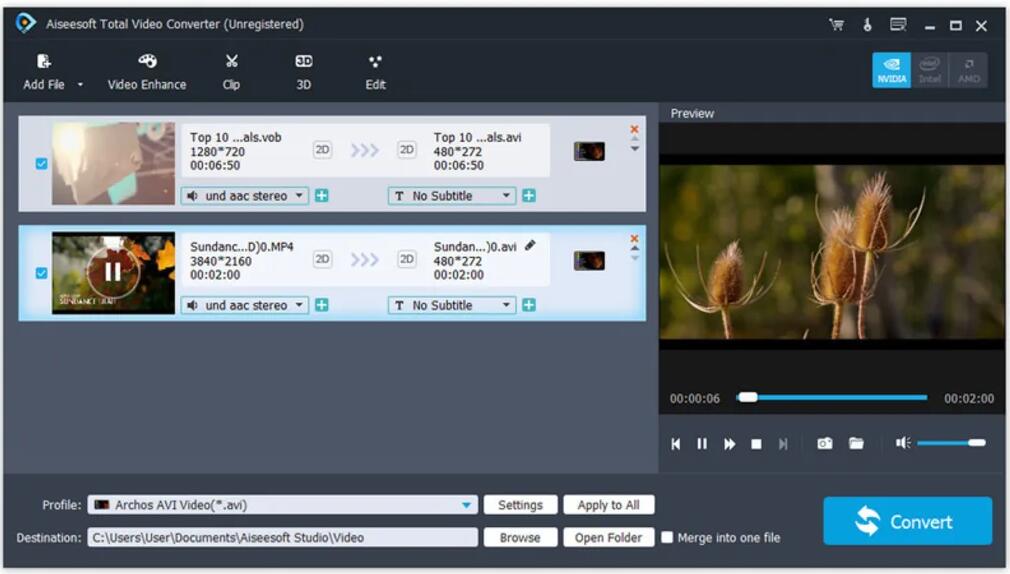Image resolution: width=1010 pixels, height=574 pixels.
Task: Click Sundanc...D)0.MP4 source name
Action: click(242, 247)
